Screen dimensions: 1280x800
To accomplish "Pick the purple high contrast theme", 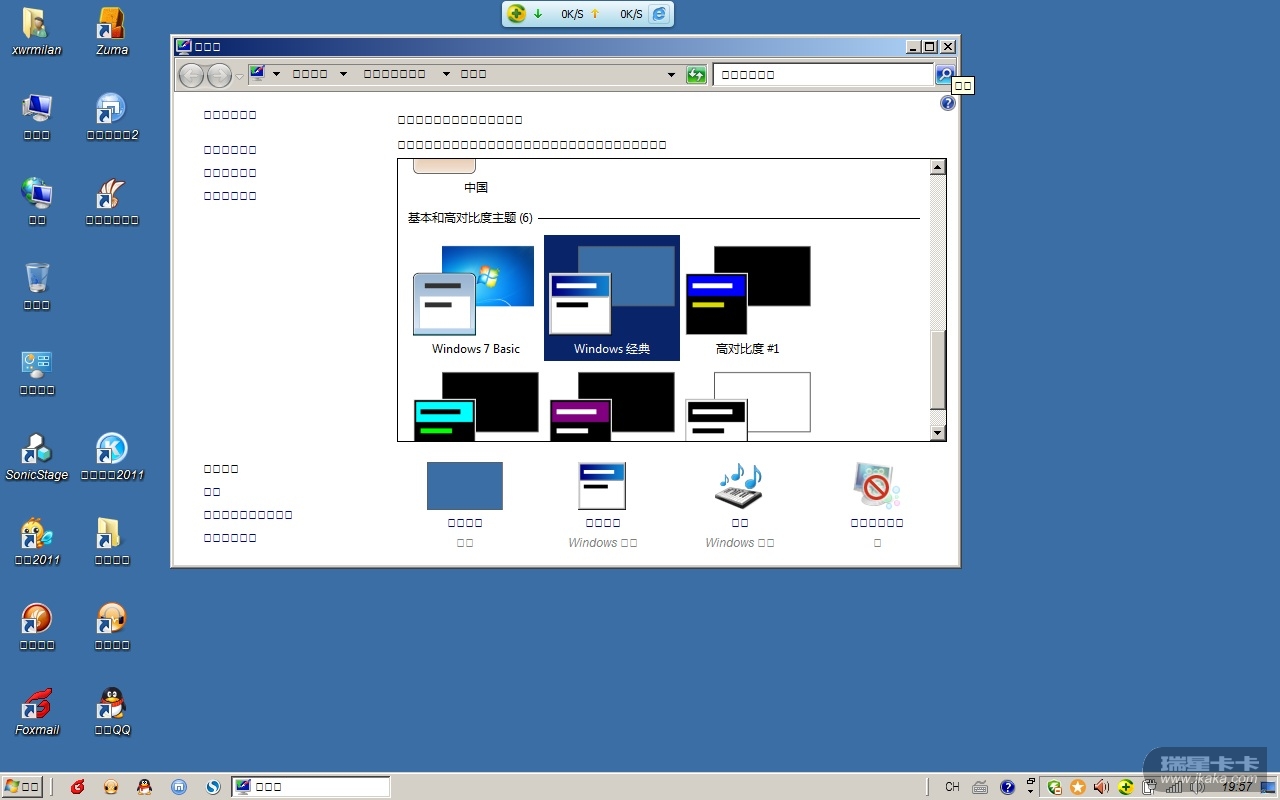I will pyautogui.click(x=612, y=405).
